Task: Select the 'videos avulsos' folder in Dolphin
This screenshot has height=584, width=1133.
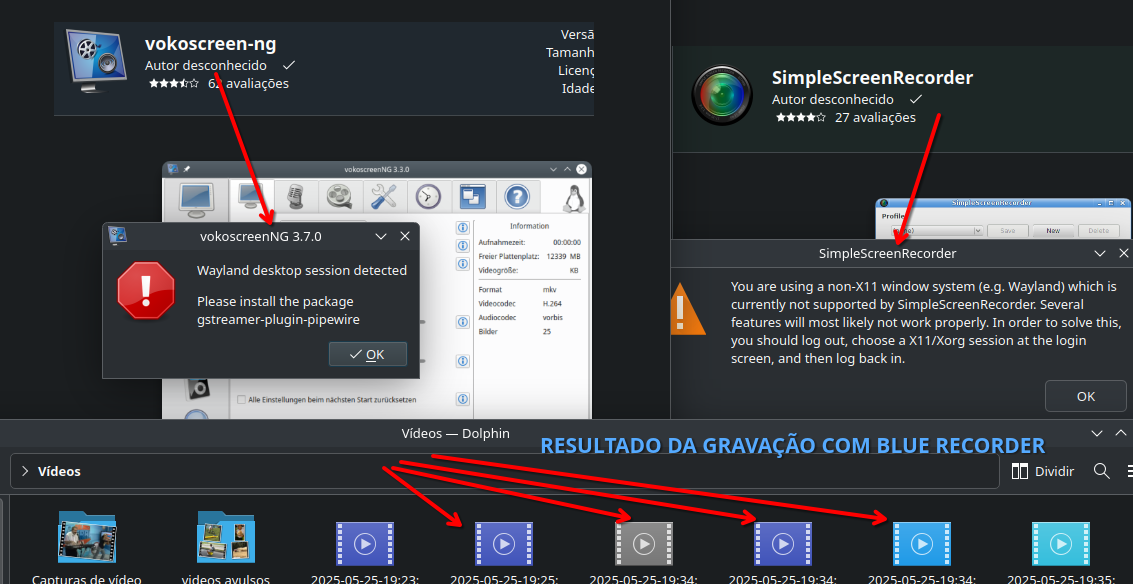Action: pyautogui.click(x=226, y=548)
